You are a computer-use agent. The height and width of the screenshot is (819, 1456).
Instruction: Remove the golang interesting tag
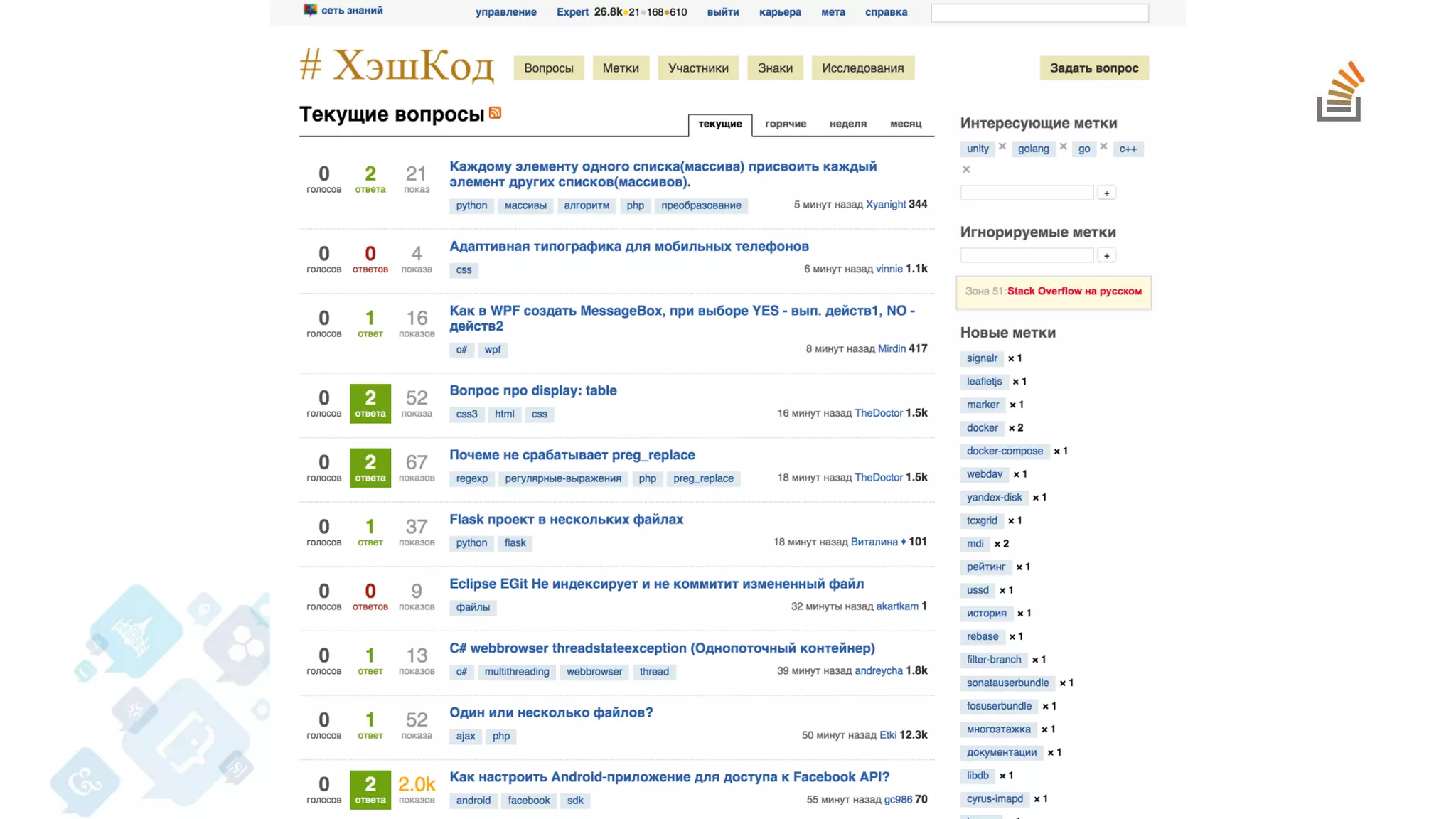coord(1063,146)
